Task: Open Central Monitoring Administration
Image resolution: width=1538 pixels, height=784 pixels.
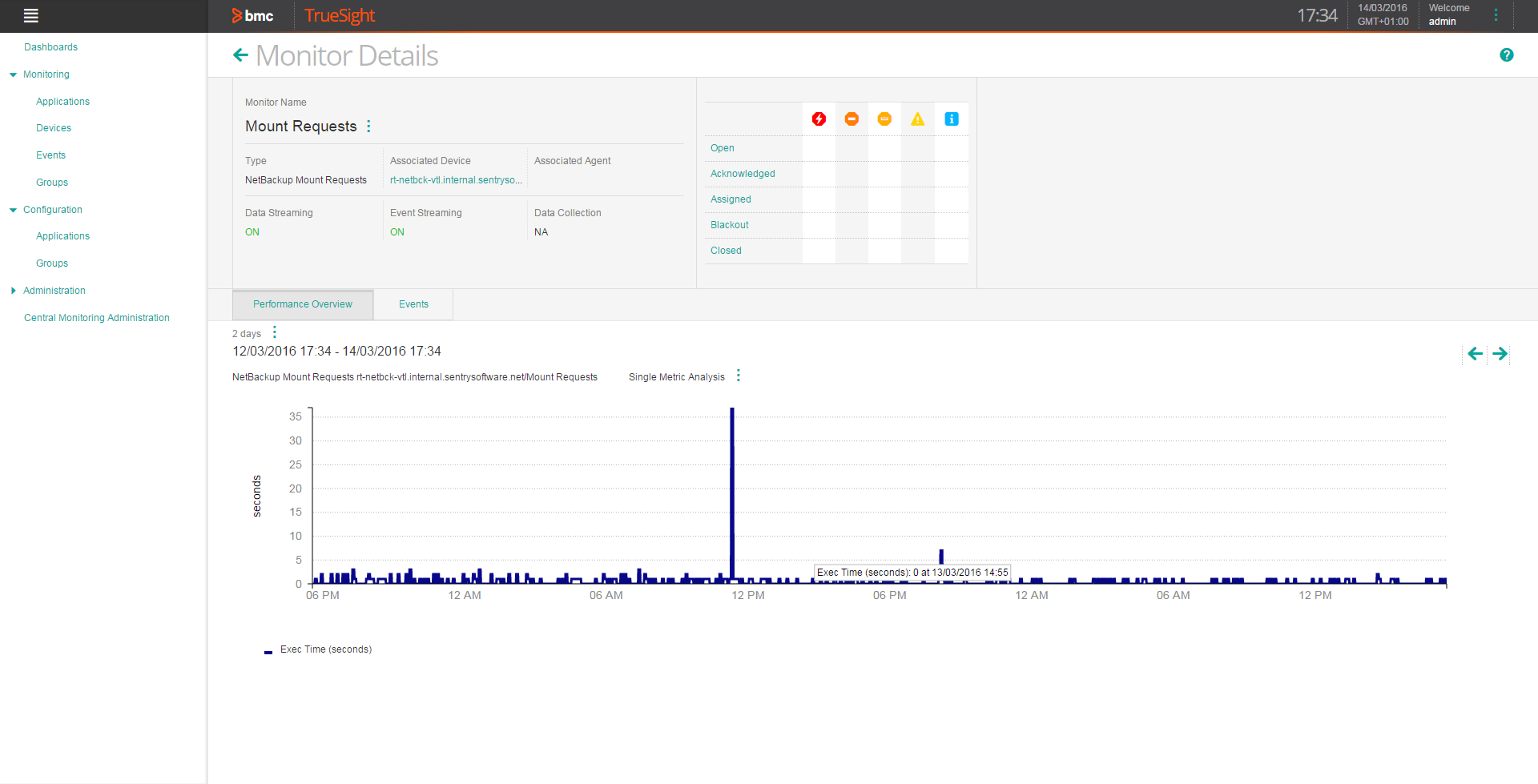Action: (97, 318)
